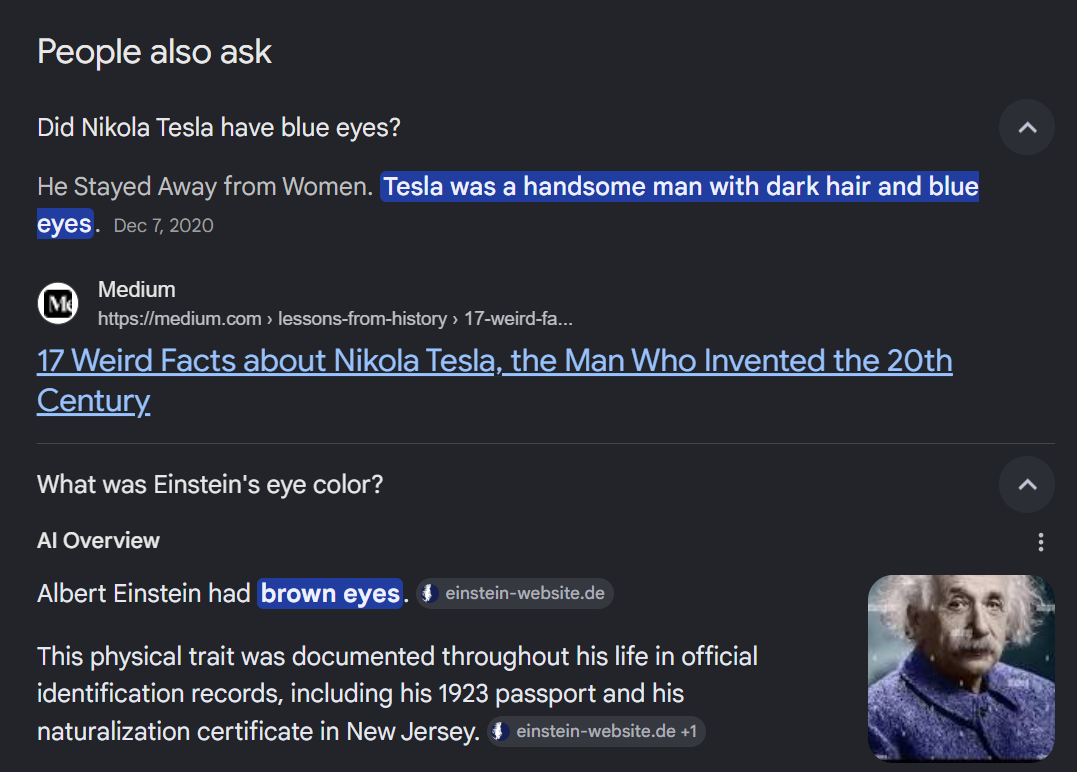This screenshot has width=1077, height=772.
Task: Click the favicon in the +1 sources chip
Action: tap(500, 731)
